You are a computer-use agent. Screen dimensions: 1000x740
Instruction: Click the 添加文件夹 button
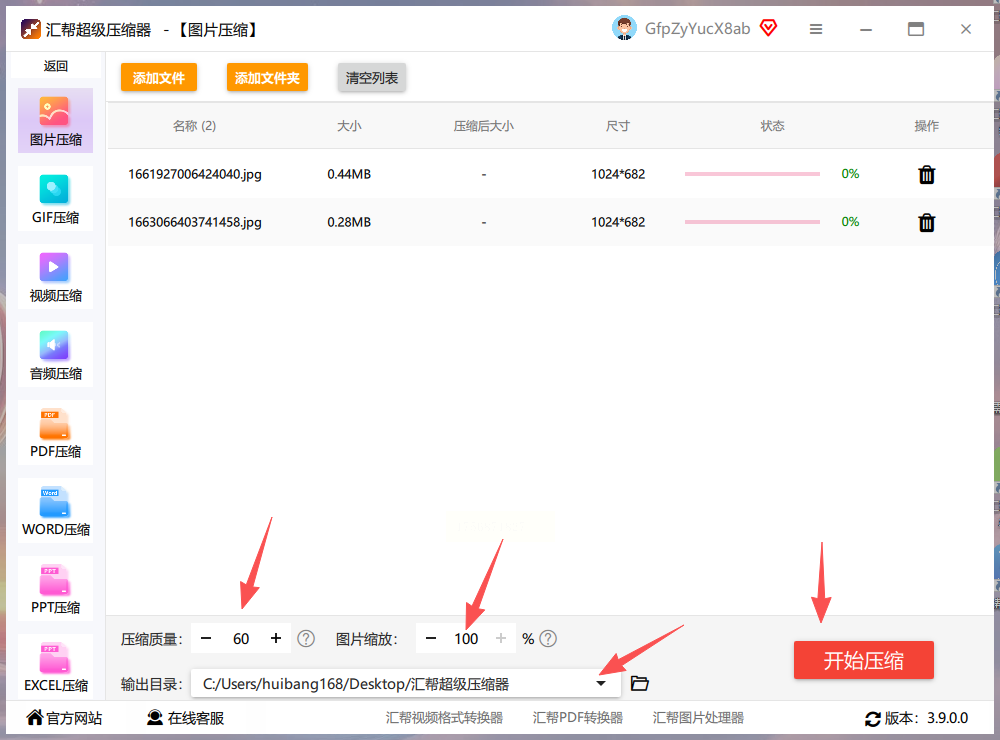click(x=267, y=78)
